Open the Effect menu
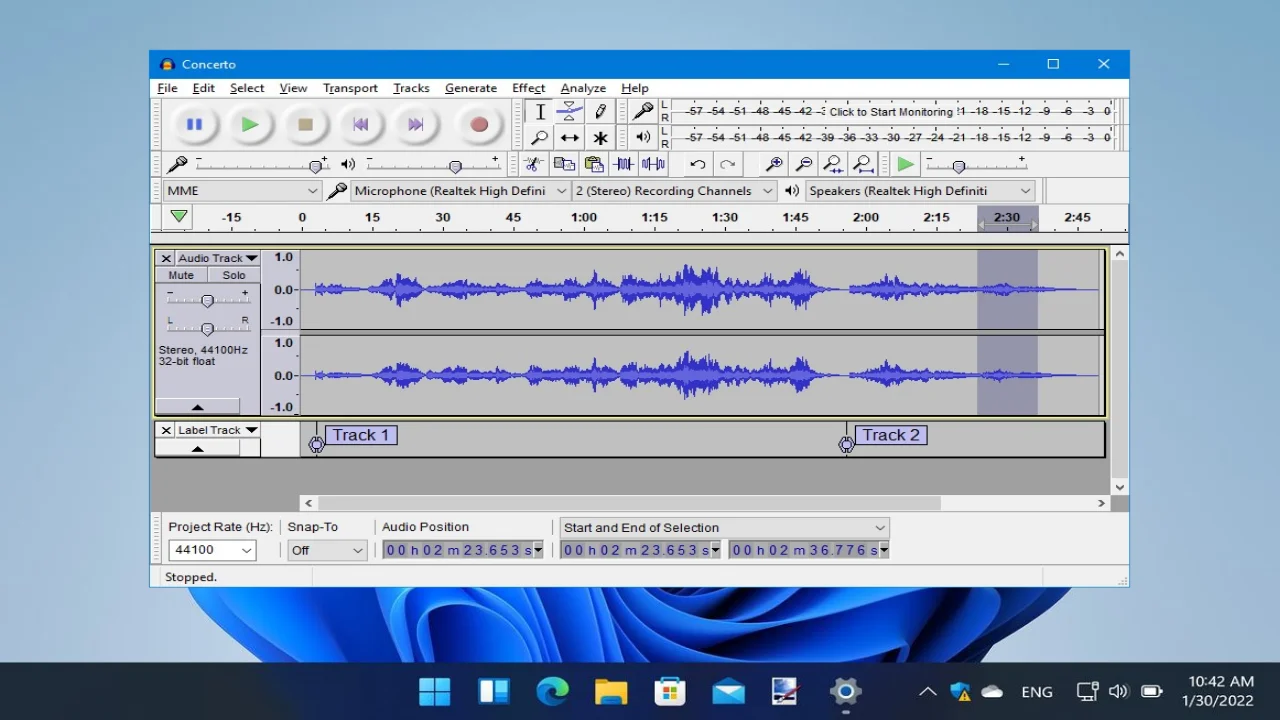The image size is (1280, 720). pos(528,88)
